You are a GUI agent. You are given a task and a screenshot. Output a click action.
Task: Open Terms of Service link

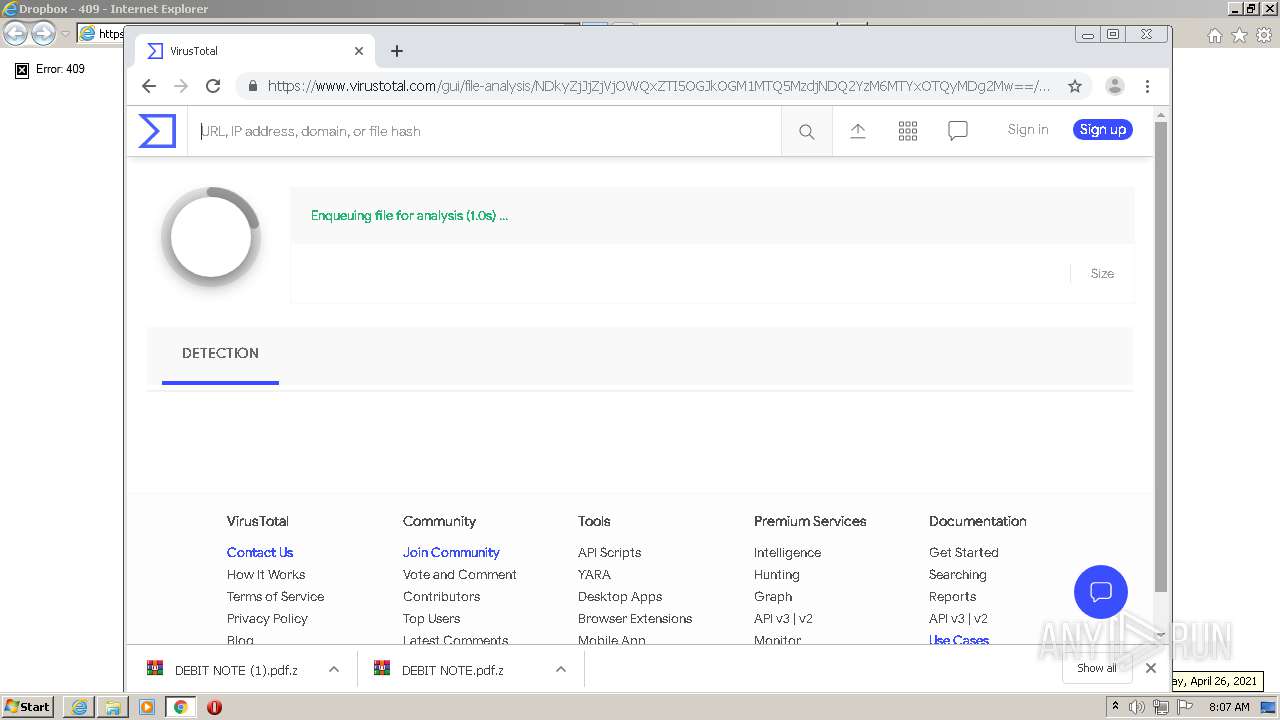(x=275, y=597)
